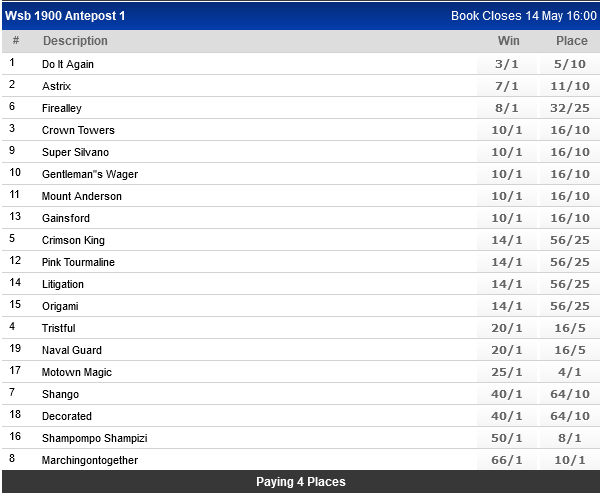Select the place odds 5/10 for Do It Again
Viewport: 601px width, 497px height.
(571, 64)
